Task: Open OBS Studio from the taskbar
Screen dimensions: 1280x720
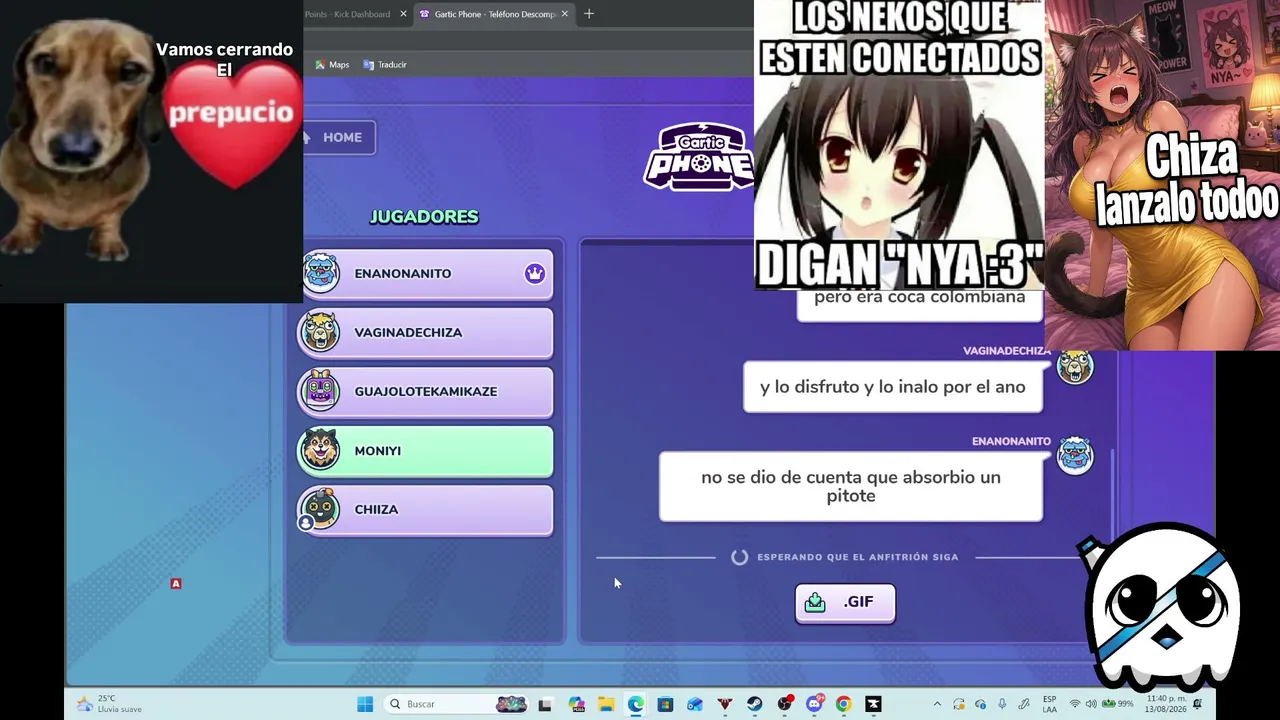Action: click(x=785, y=704)
